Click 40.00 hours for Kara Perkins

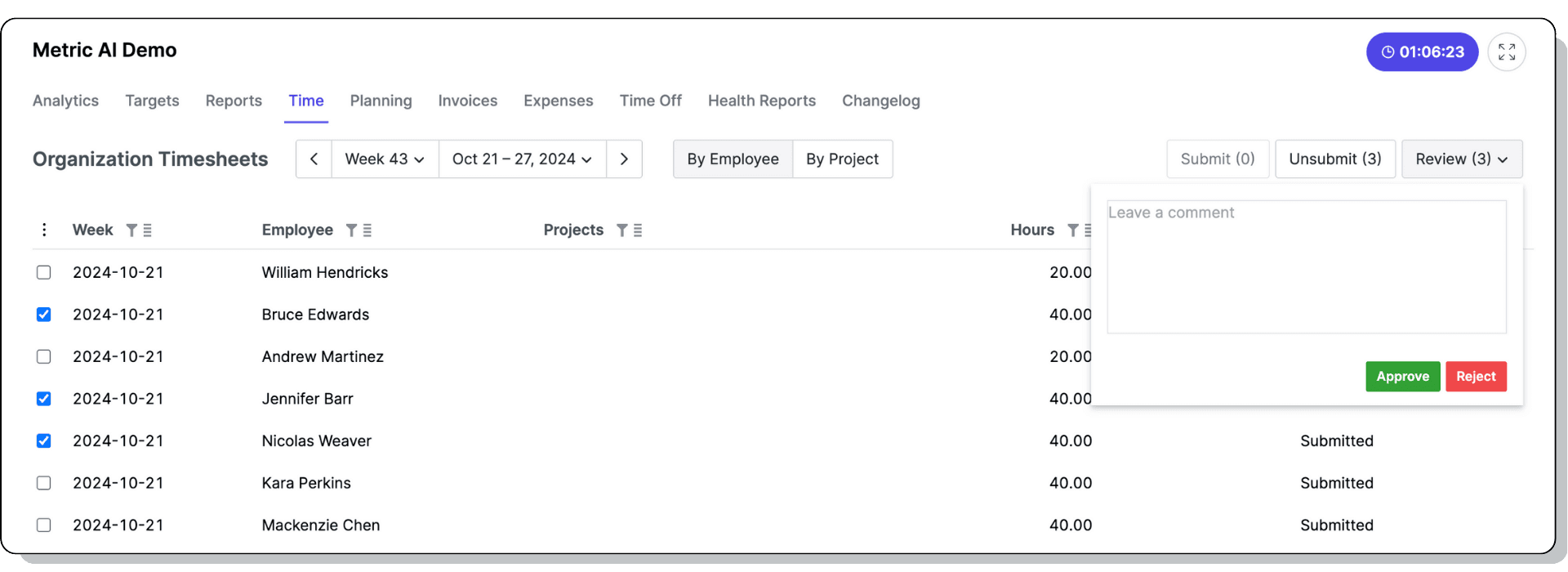(x=1071, y=483)
